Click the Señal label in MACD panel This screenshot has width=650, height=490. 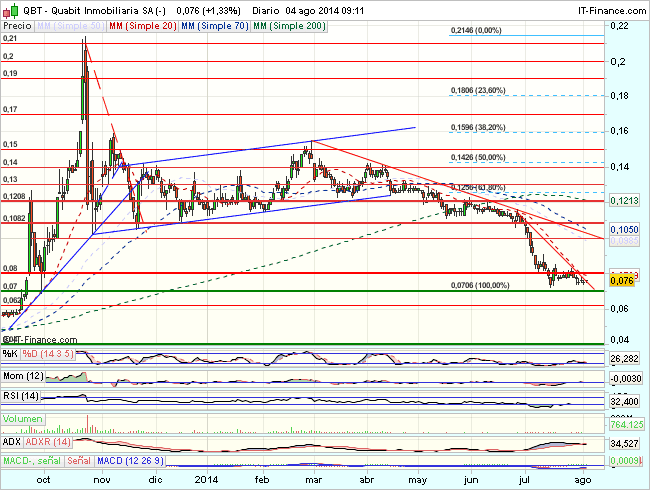(79, 461)
